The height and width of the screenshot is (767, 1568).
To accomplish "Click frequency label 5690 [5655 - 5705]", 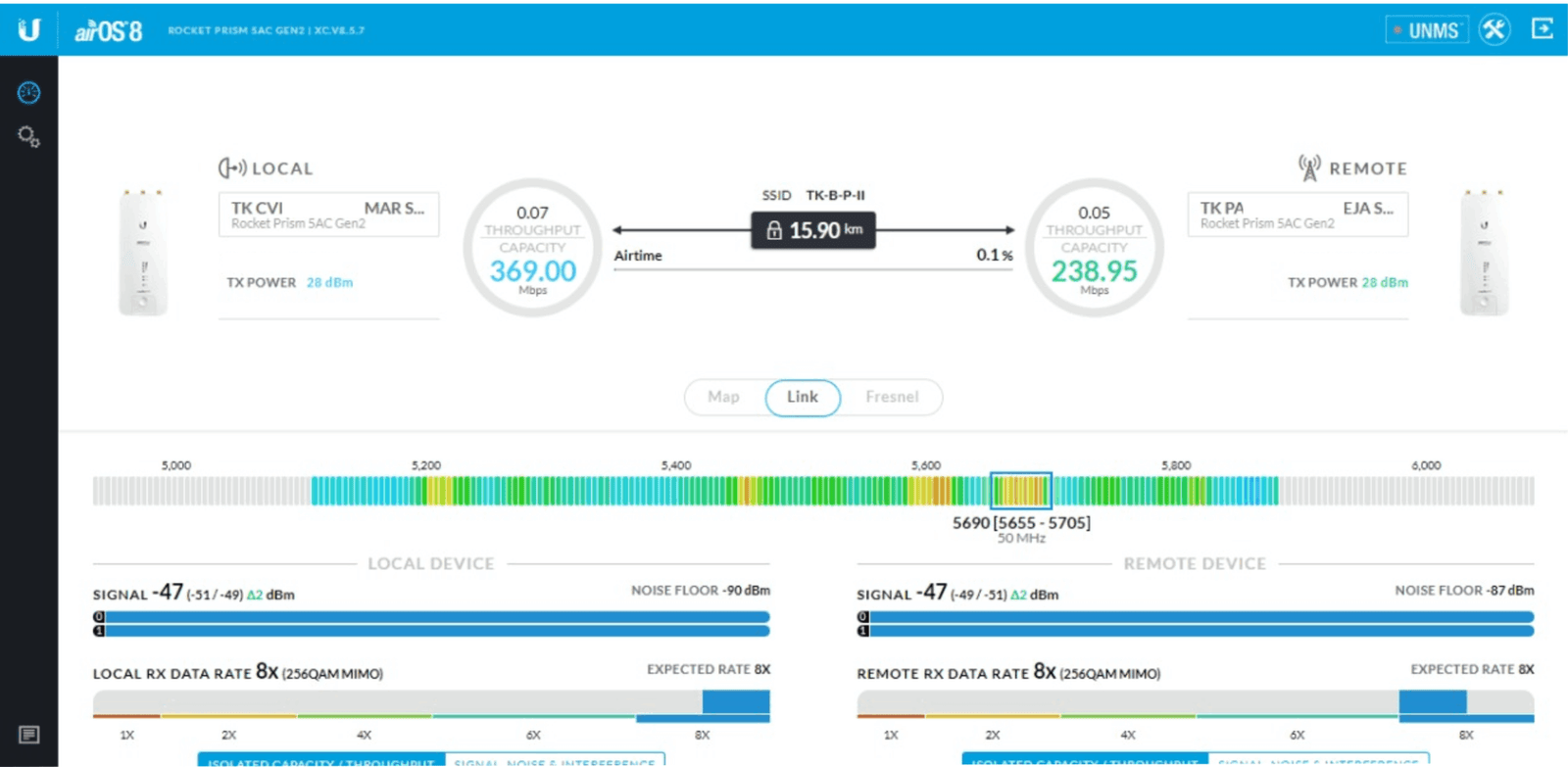I will [1021, 522].
